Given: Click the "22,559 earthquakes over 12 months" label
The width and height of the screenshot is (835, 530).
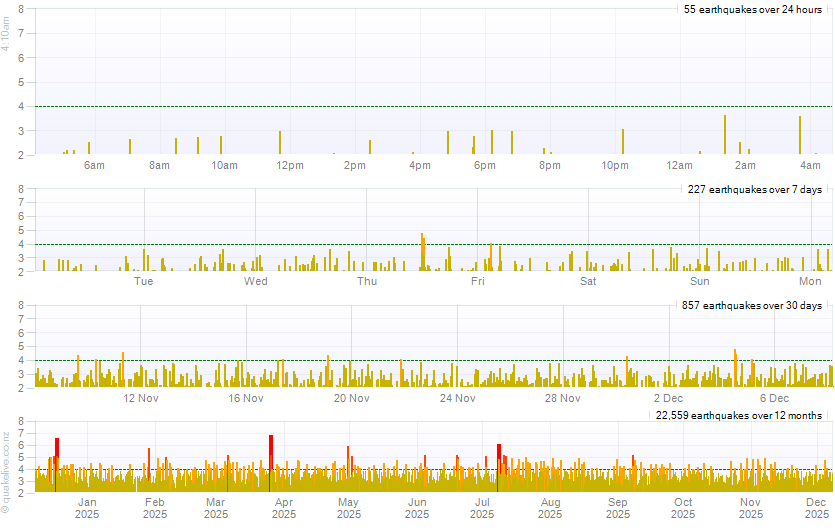Looking at the screenshot, I should 739,415.
